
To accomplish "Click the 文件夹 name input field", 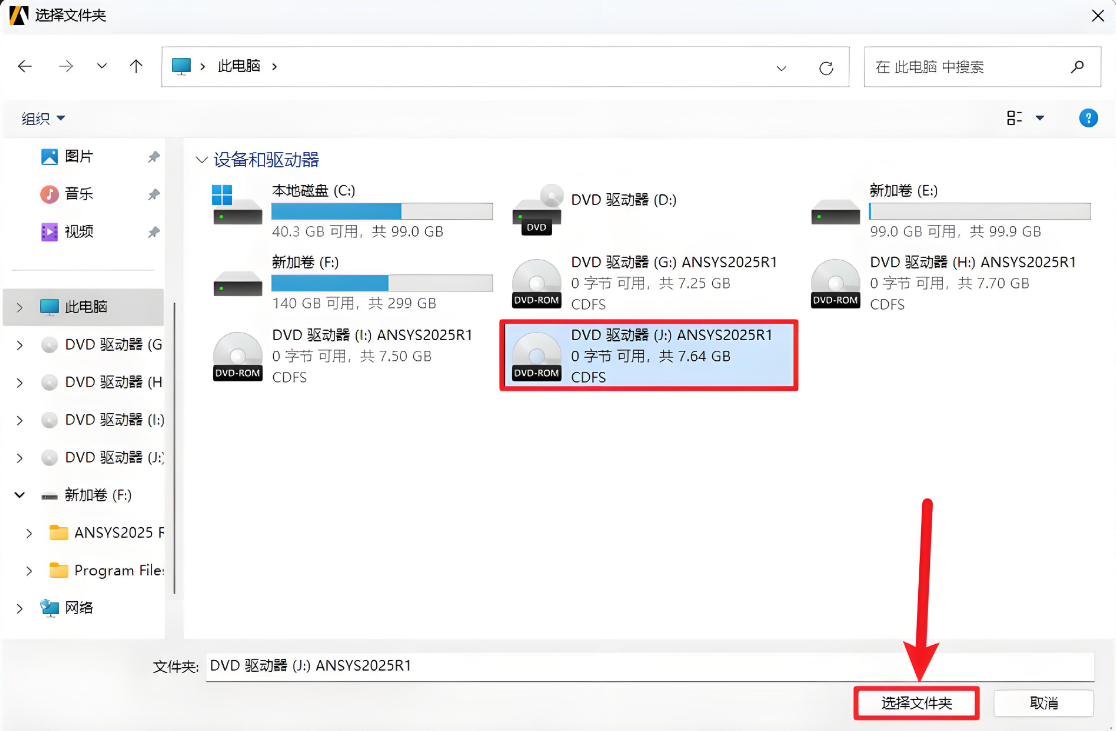I will point(650,666).
